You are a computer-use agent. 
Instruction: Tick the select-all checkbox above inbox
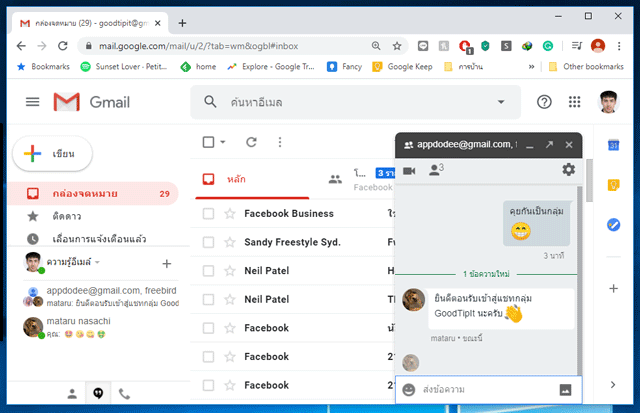pos(208,142)
